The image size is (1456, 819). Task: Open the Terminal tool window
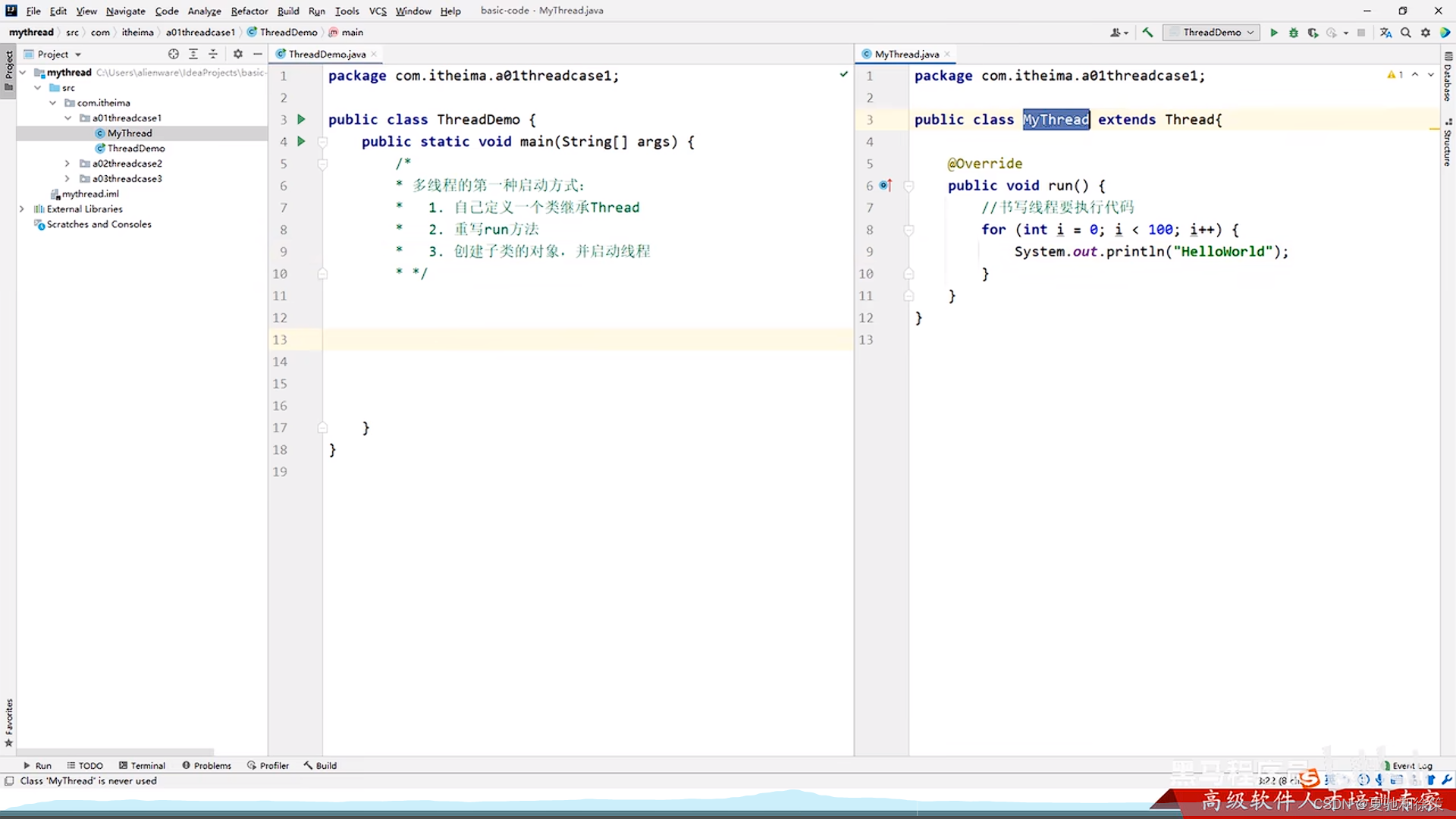point(143,765)
